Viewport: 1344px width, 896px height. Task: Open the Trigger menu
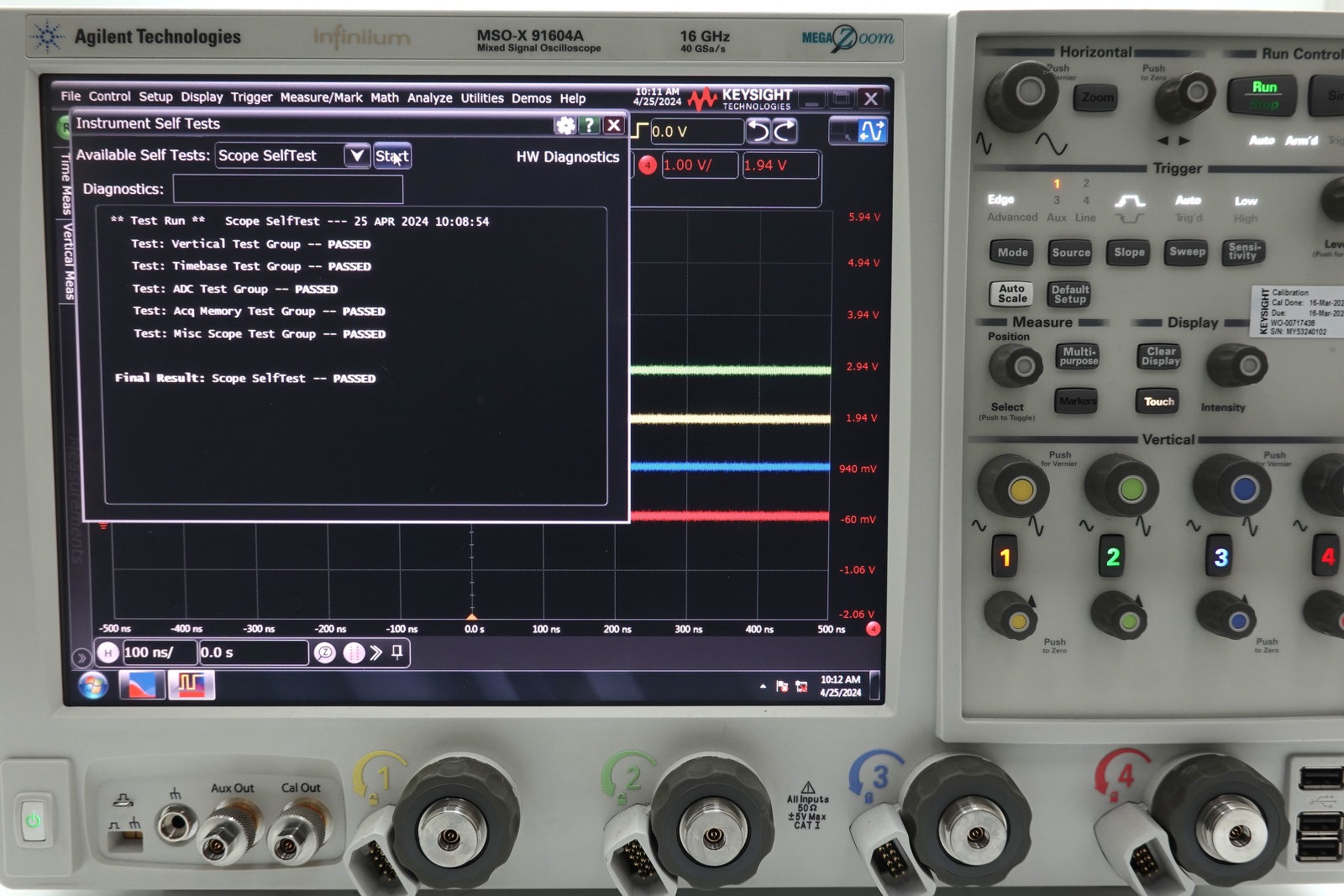tap(252, 97)
